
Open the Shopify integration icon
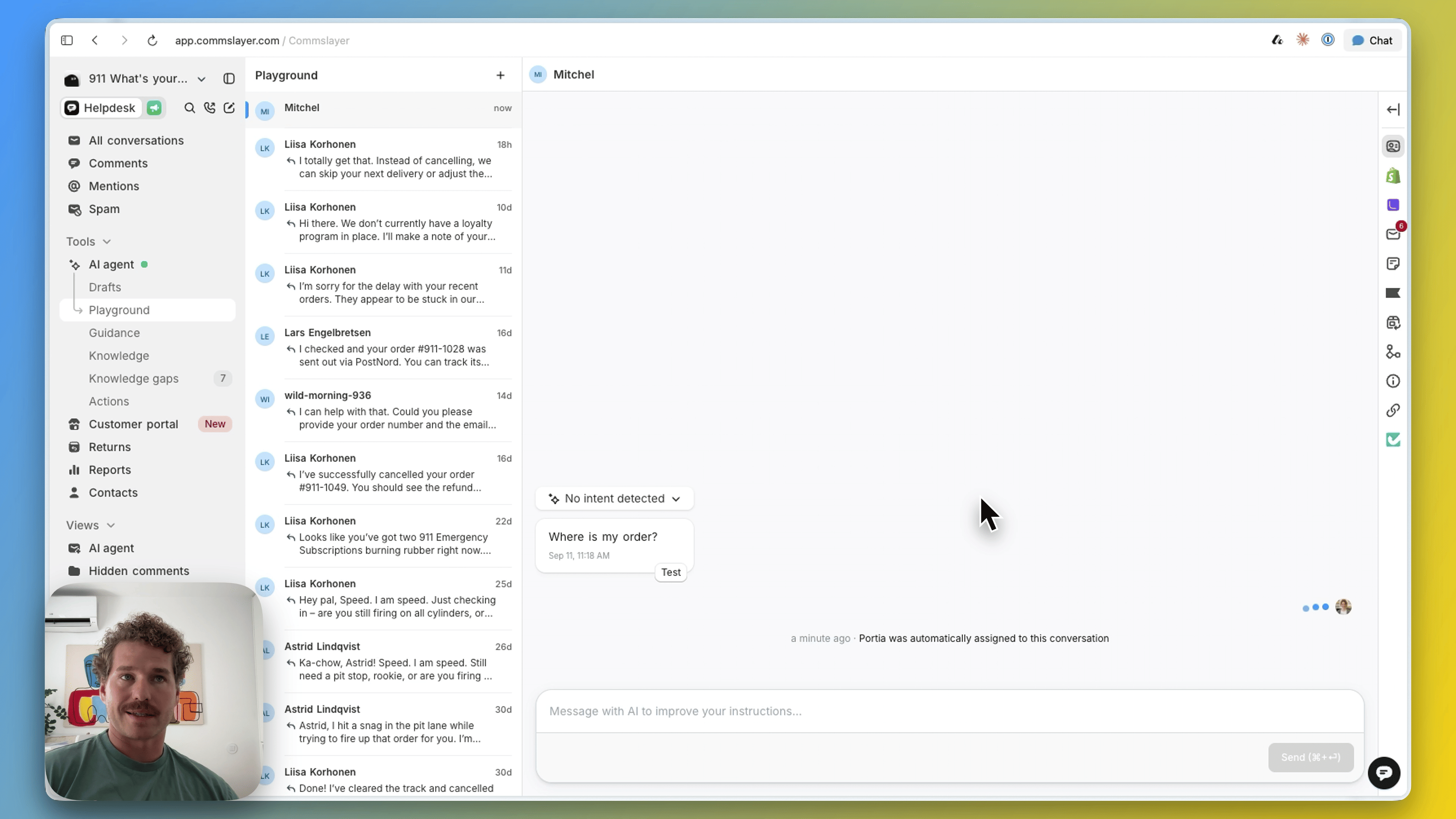click(1393, 176)
